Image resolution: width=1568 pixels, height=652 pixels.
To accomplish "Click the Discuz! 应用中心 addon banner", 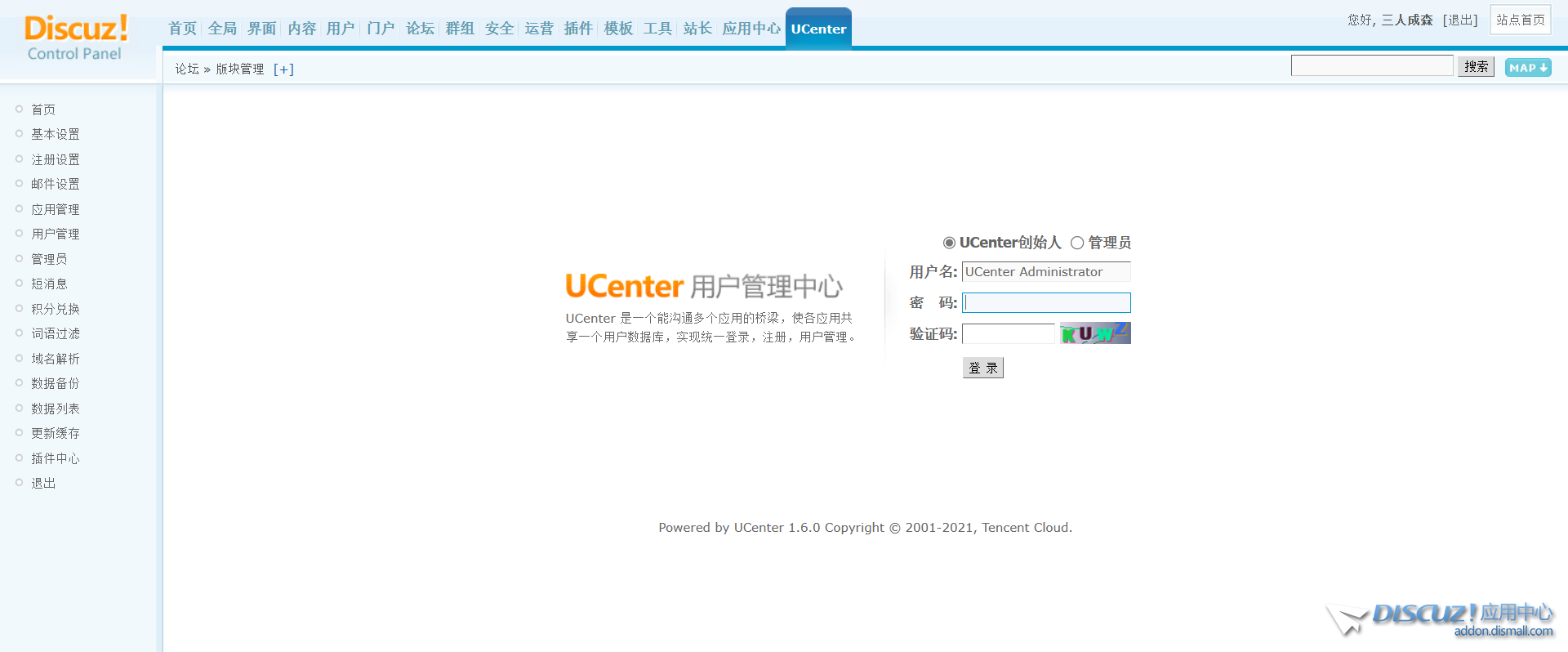I will coord(1441,620).
